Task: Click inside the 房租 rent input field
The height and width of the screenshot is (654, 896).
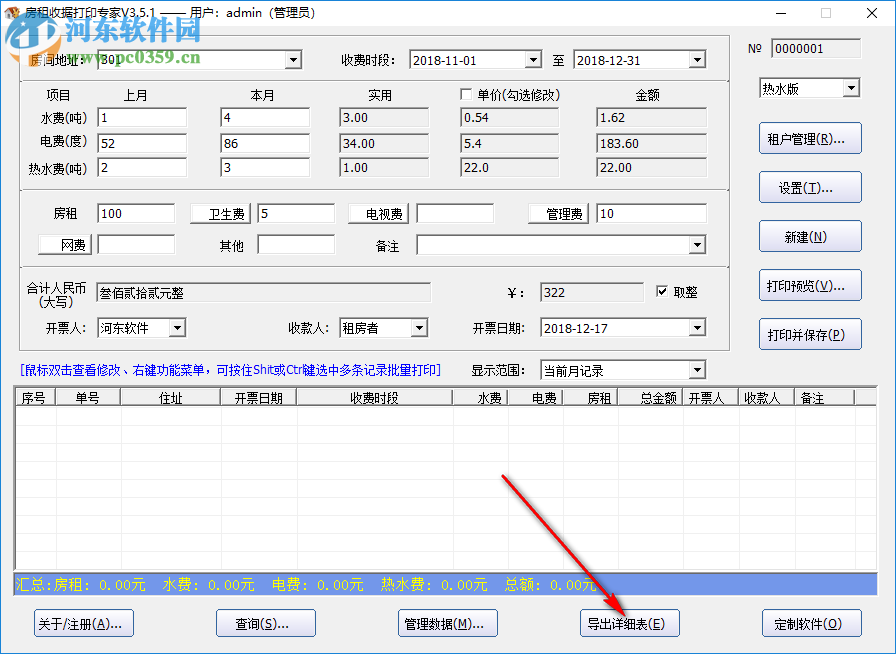Action: (x=135, y=213)
